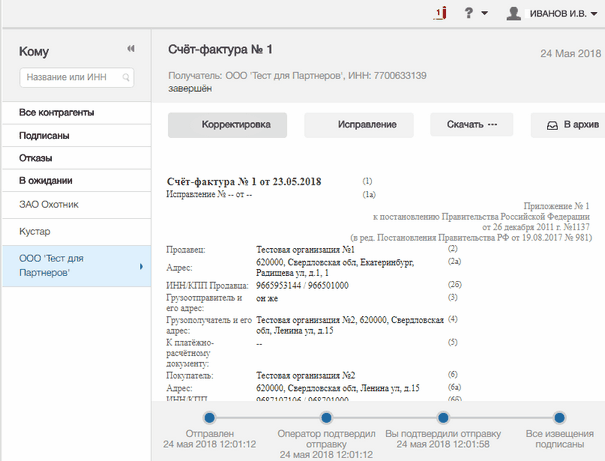
Task: Click the date 24 Мая 2018
Action: (x=571, y=53)
